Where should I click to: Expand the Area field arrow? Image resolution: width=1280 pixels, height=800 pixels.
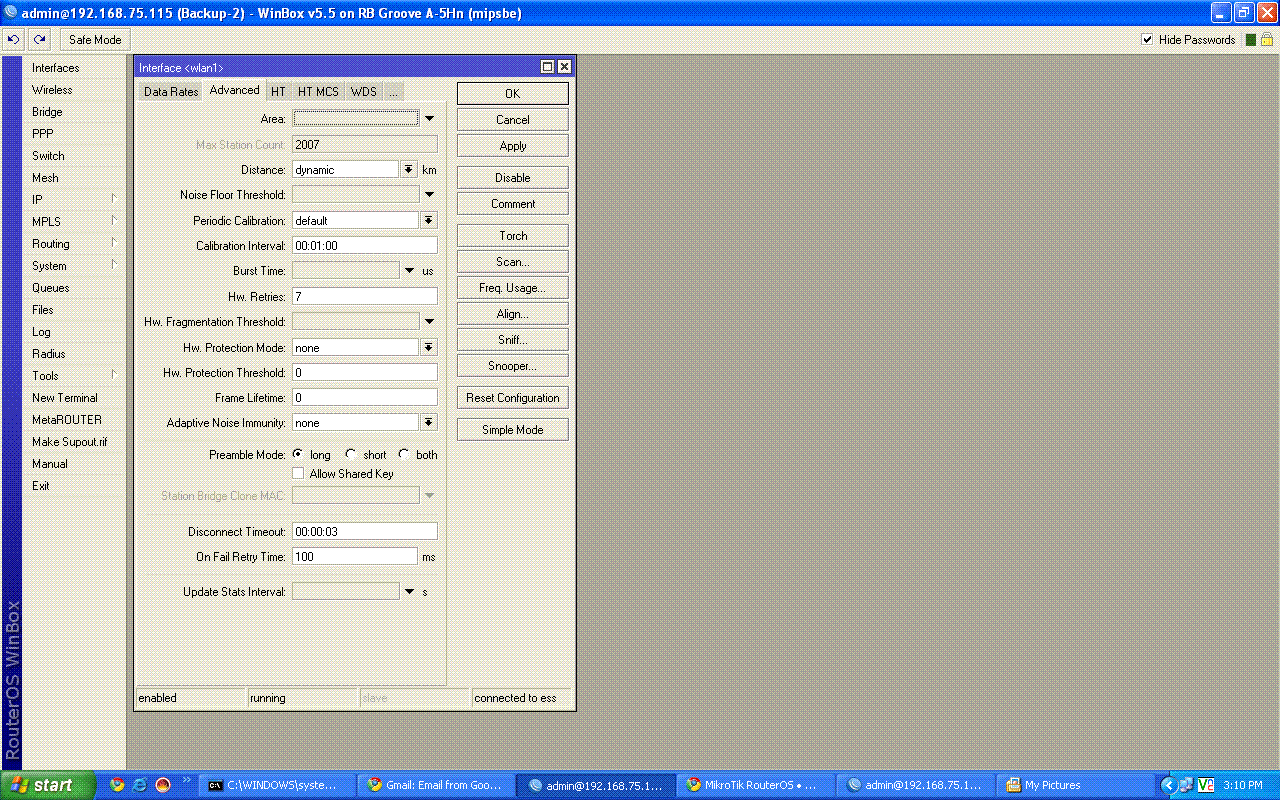pyautogui.click(x=429, y=119)
